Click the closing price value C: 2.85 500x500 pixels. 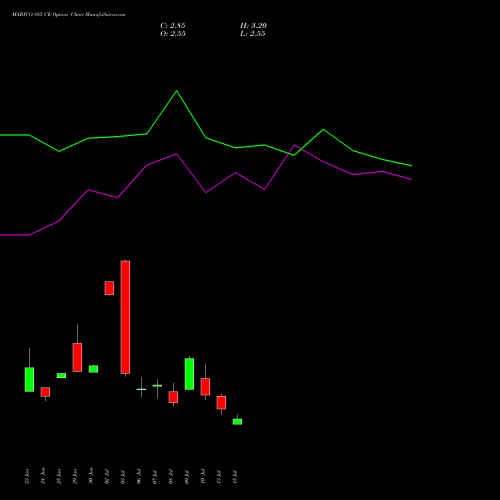tap(173, 26)
